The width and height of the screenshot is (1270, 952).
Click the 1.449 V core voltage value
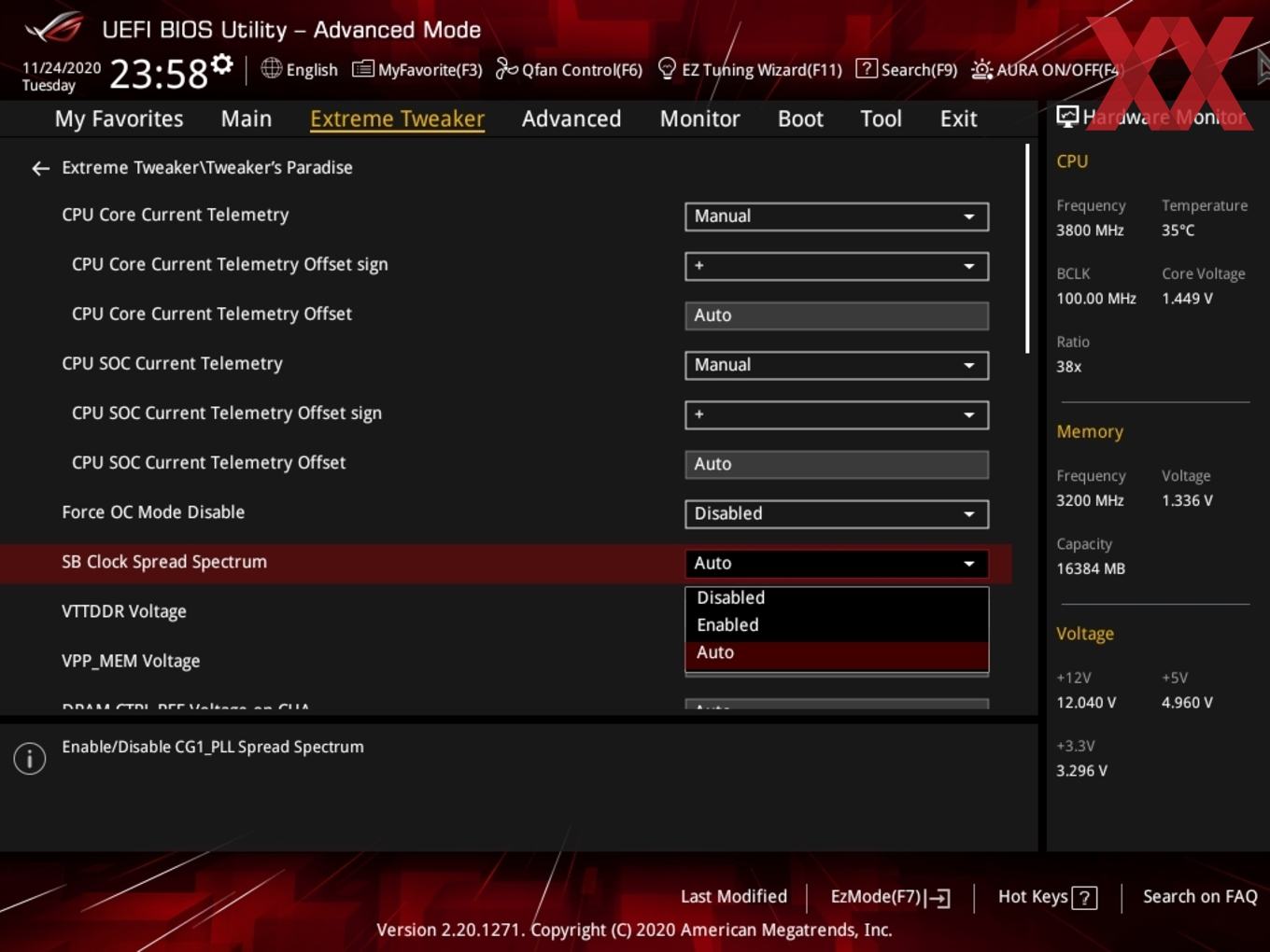pos(1187,299)
